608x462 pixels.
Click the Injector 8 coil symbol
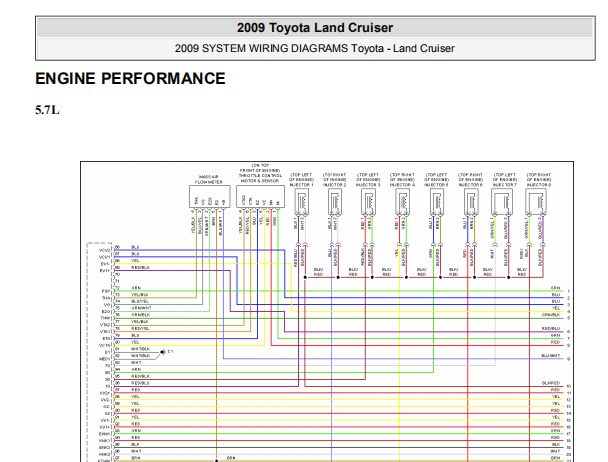tap(536, 201)
